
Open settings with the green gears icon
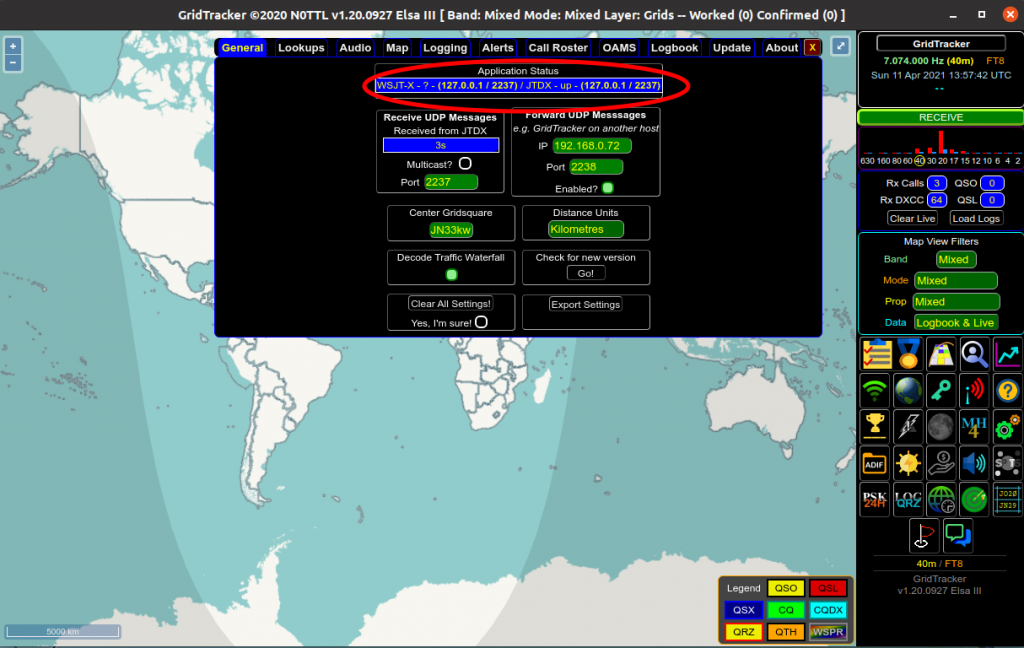coord(1007,427)
